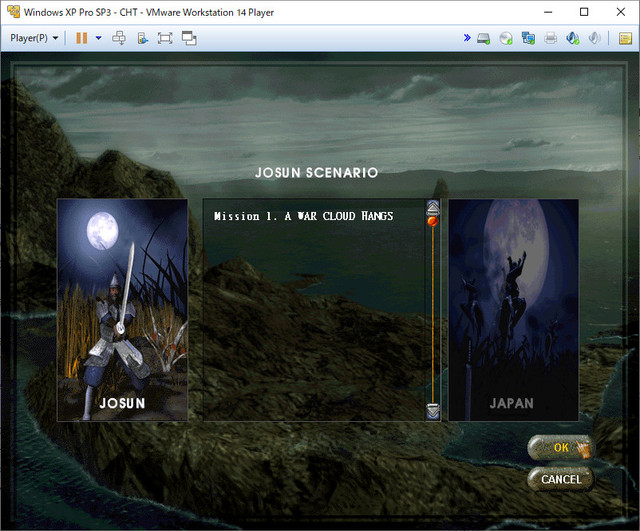Pause the virtual machine
Screen dimensions: 640x531
click(82, 38)
